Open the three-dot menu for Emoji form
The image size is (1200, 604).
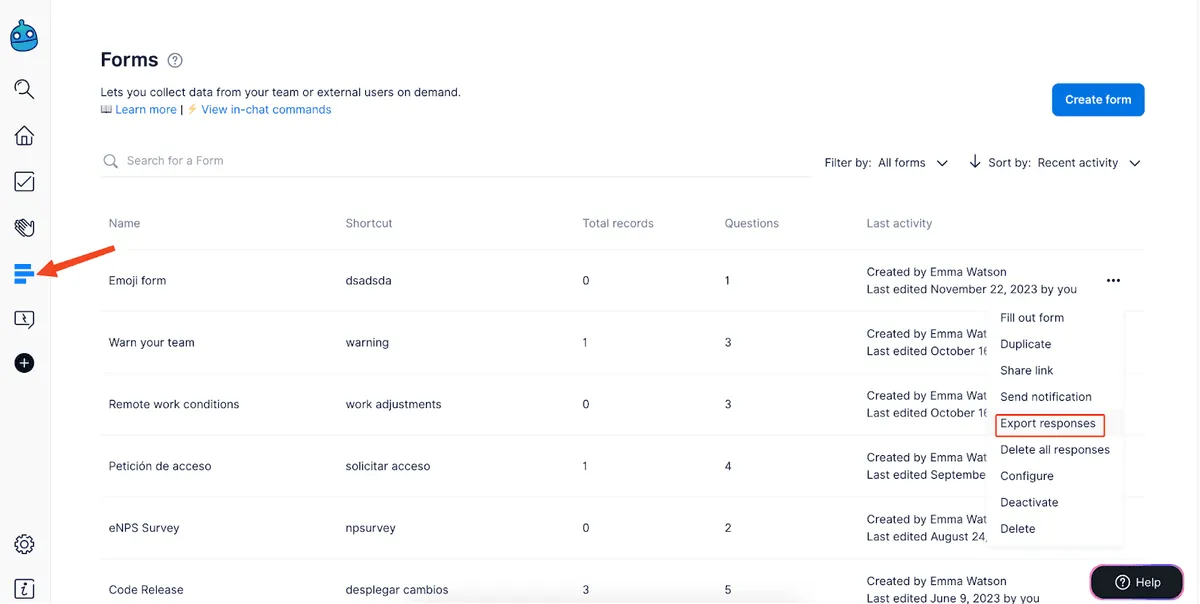pos(1113,281)
